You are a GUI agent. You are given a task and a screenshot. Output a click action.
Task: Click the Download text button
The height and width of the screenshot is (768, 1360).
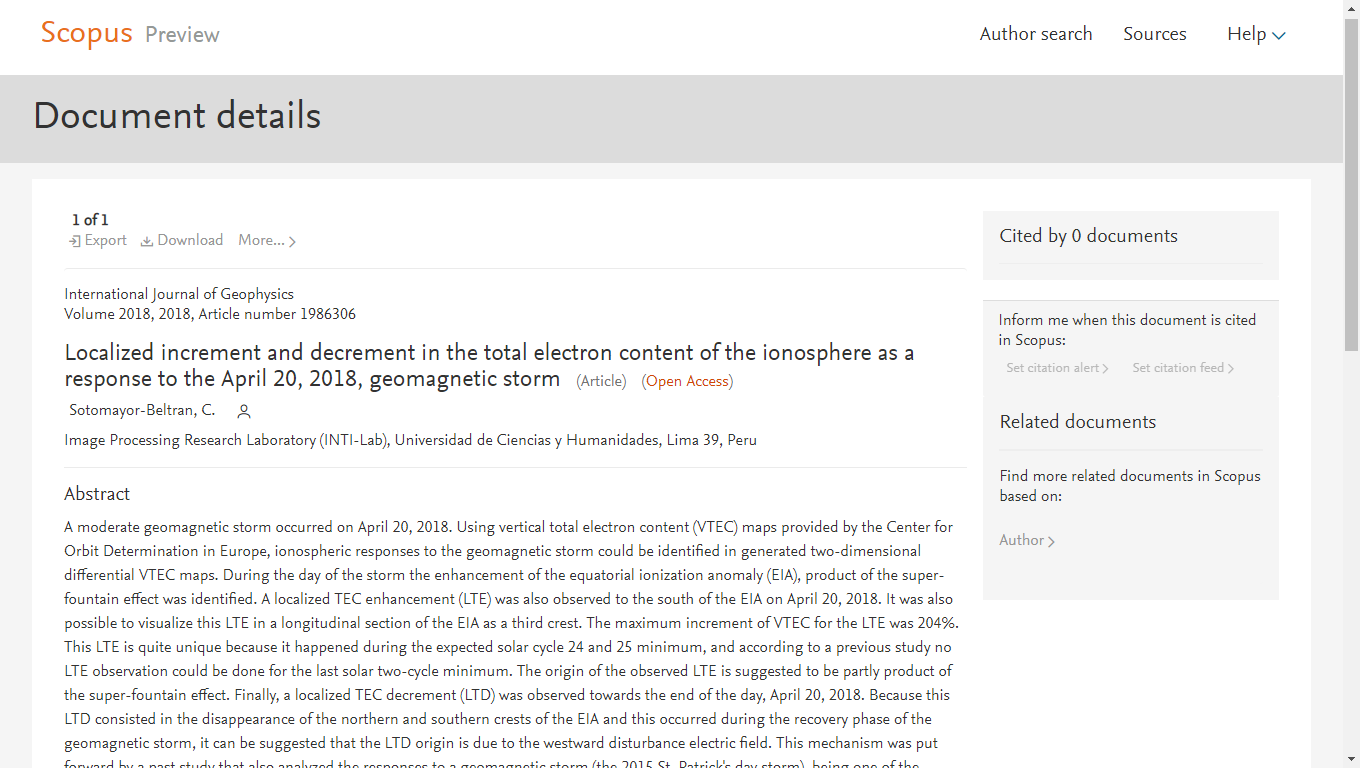pos(190,240)
